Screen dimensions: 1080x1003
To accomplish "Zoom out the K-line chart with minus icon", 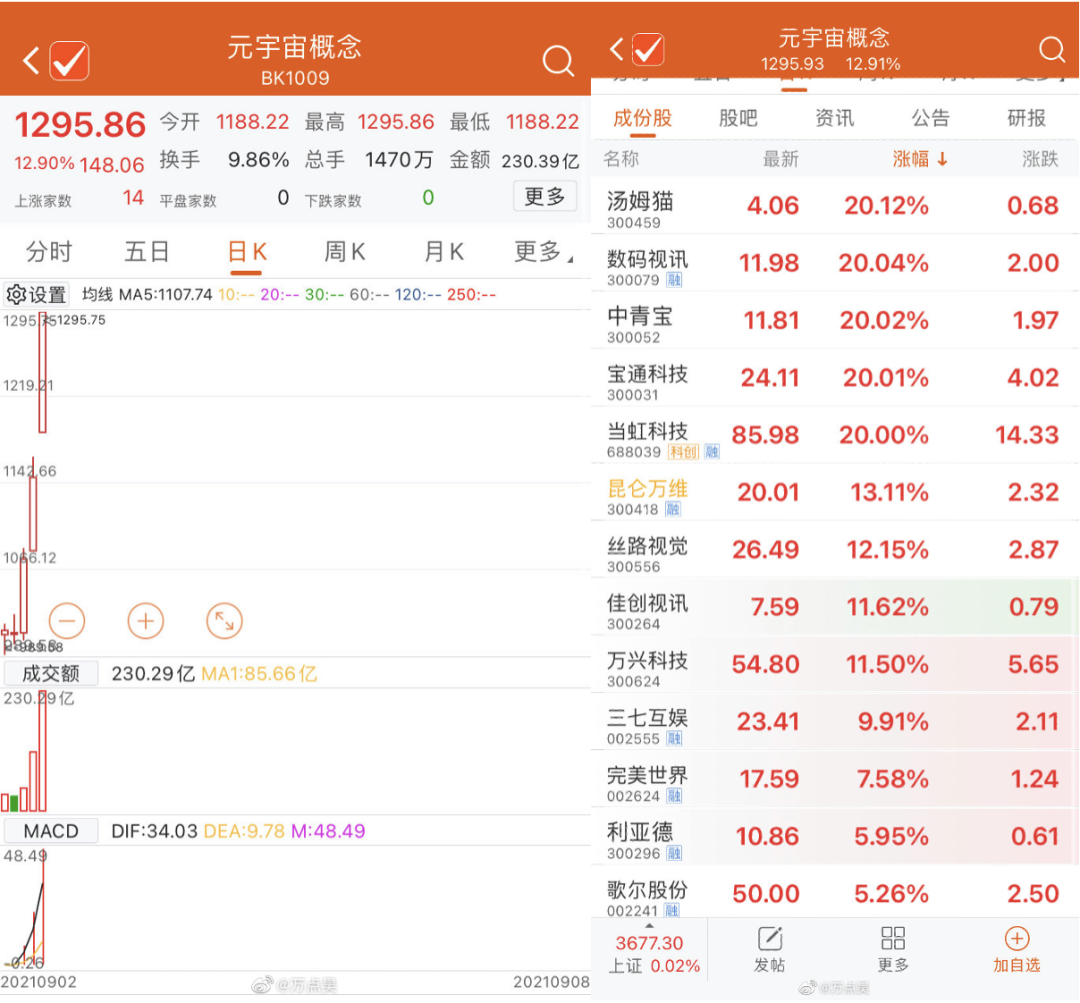I will [x=67, y=621].
